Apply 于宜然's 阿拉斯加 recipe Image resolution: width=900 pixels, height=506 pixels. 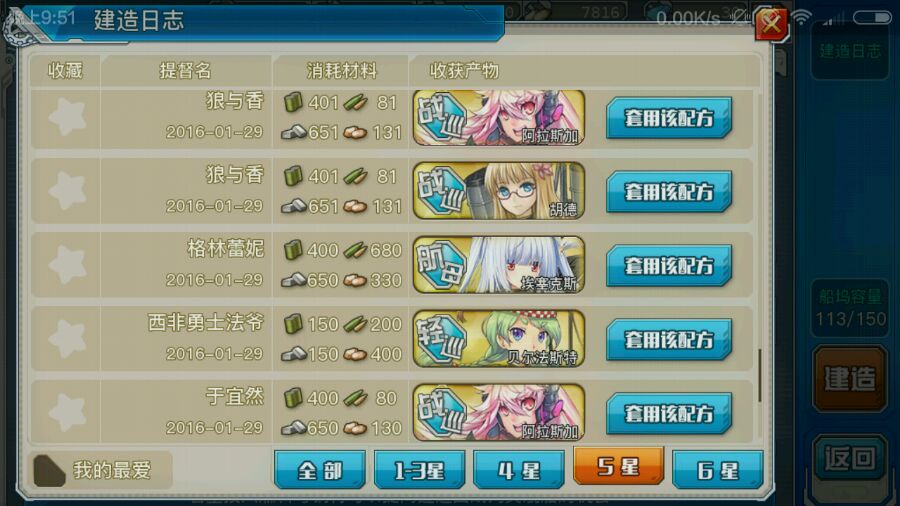coord(669,414)
